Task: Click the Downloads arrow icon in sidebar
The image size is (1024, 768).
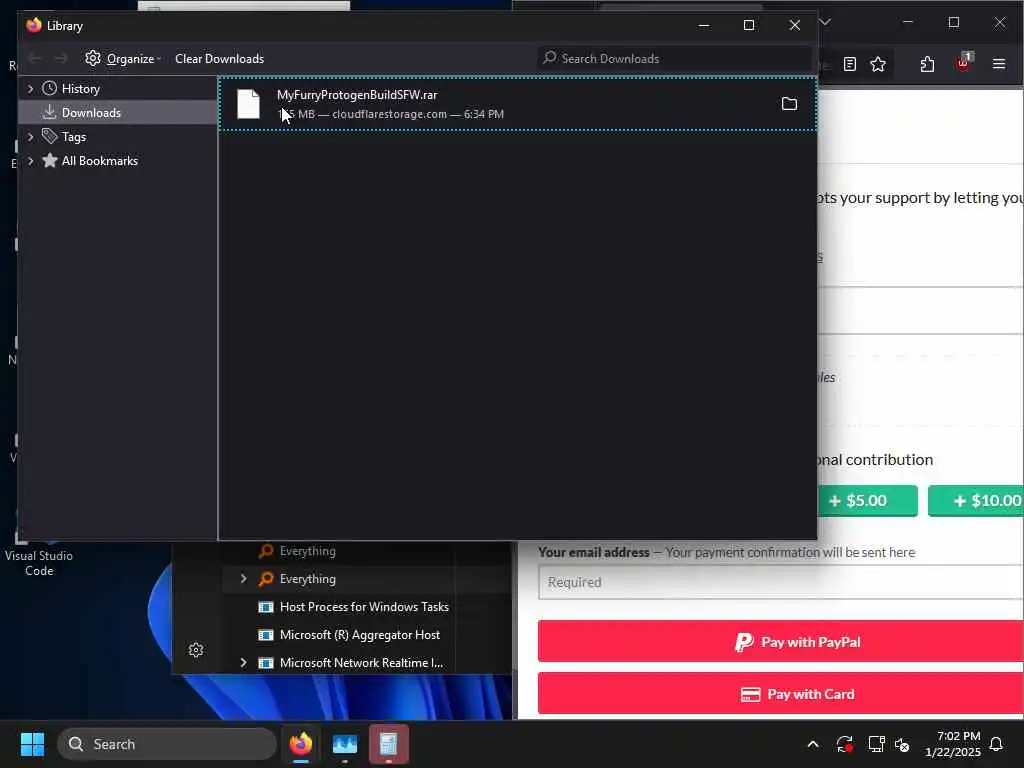Action: (49, 112)
